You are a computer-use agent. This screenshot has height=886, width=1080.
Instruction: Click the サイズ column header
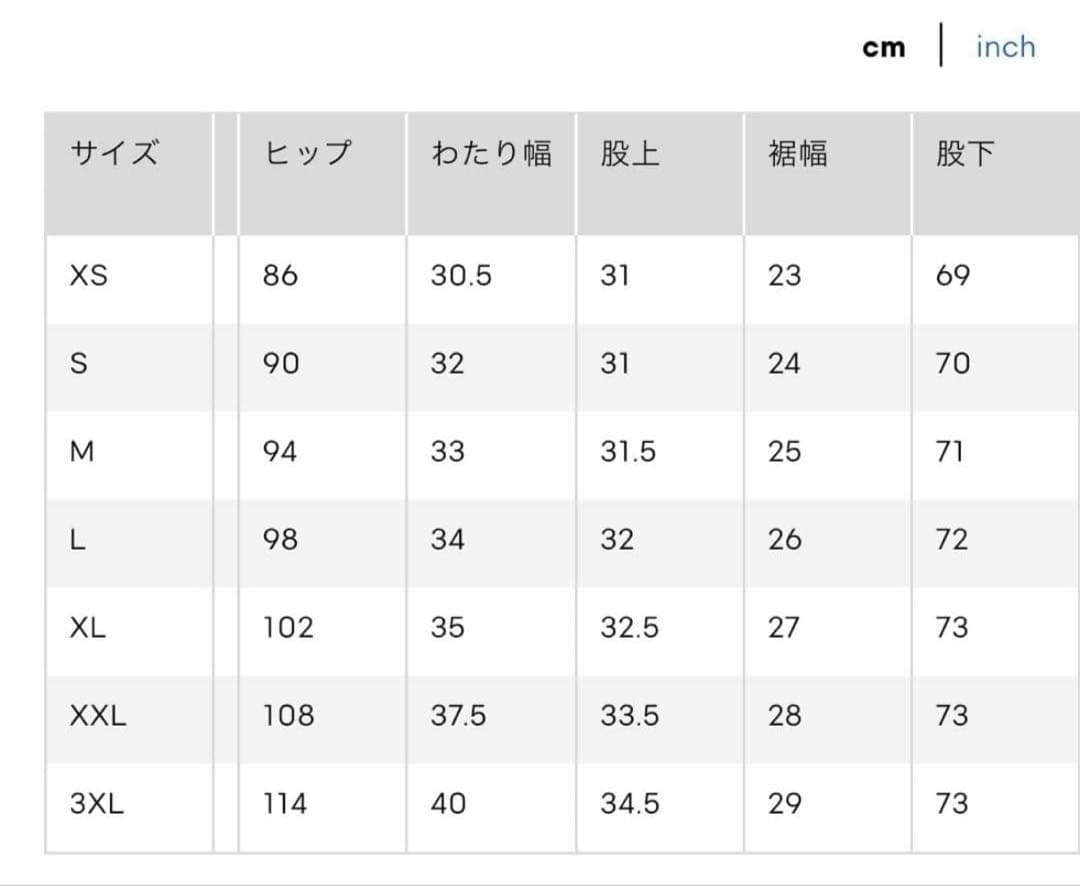(x=114, y=152)
